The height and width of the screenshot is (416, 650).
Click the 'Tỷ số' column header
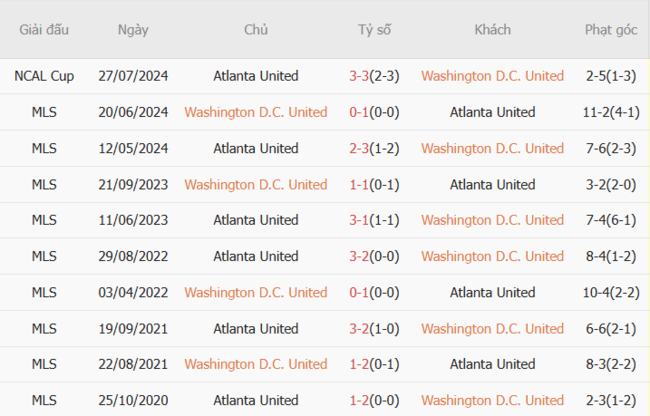(375, 30)
